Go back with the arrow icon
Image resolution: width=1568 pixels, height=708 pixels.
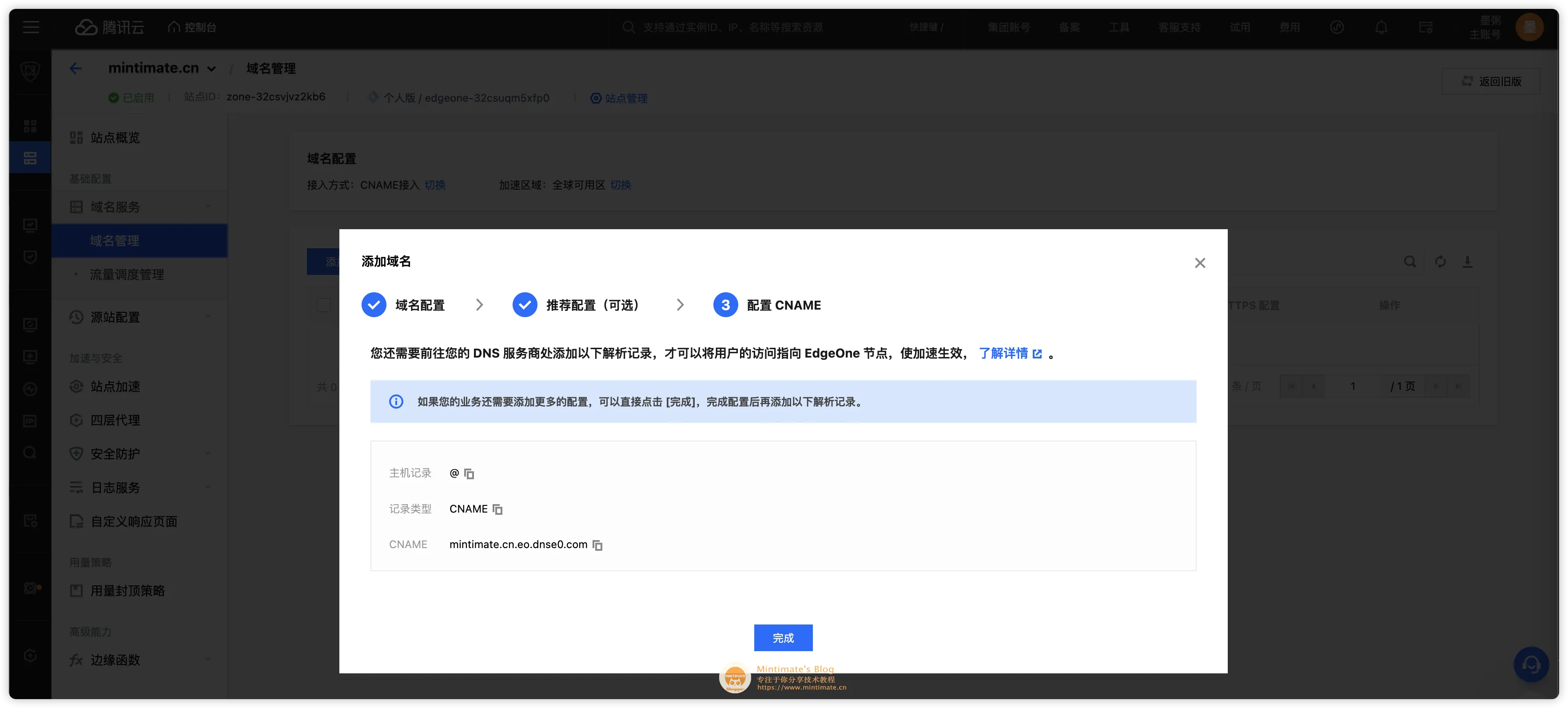(76, 68)
